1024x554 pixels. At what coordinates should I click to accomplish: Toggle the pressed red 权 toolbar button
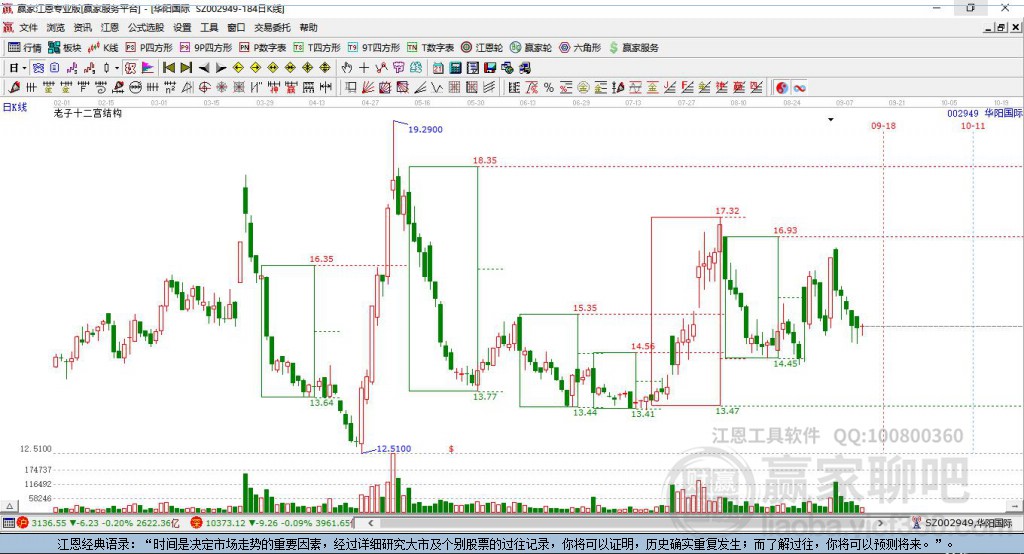(x=130, y=68)
